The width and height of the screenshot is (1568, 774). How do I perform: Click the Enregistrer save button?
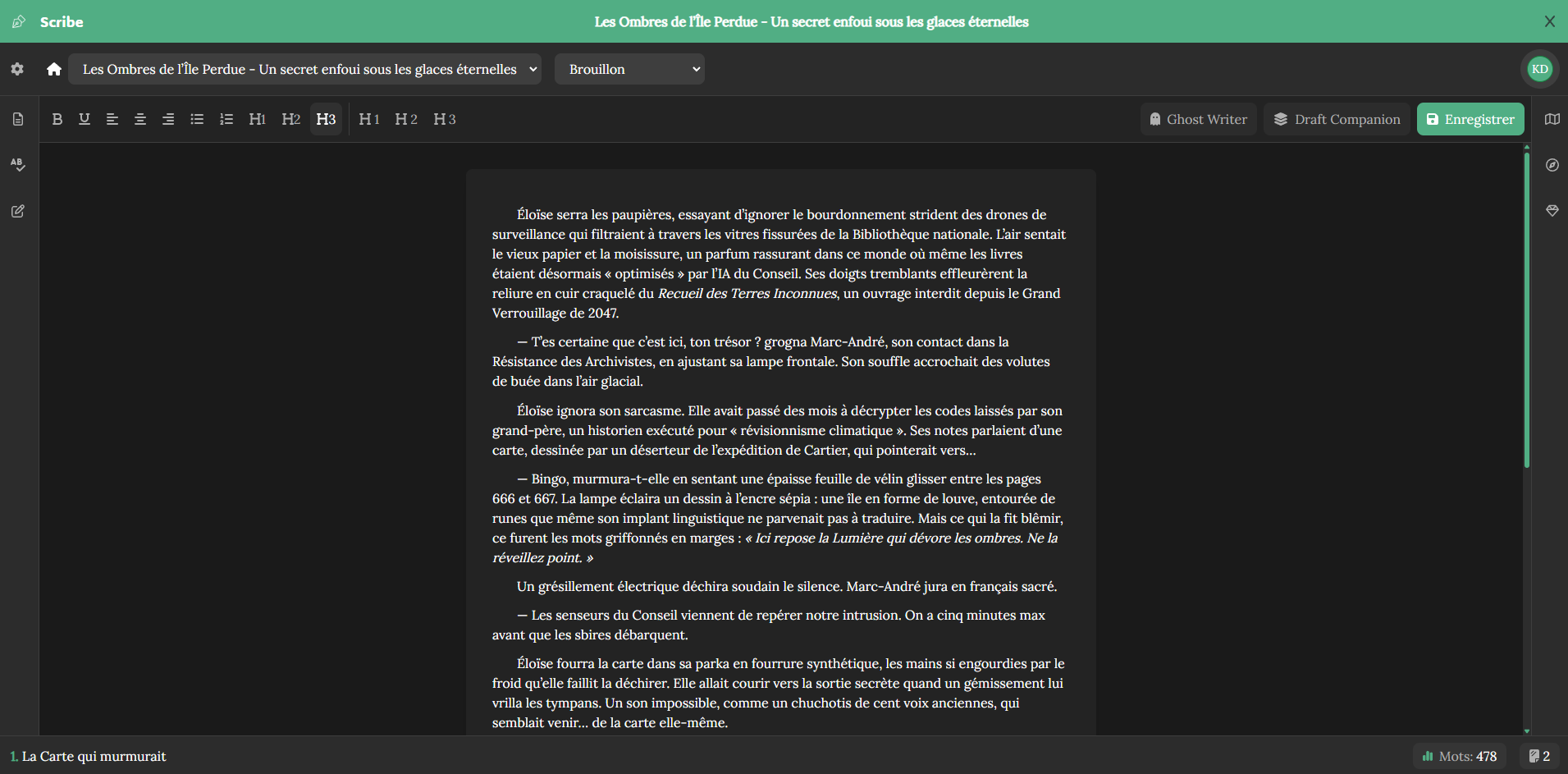pos(1470,119)
